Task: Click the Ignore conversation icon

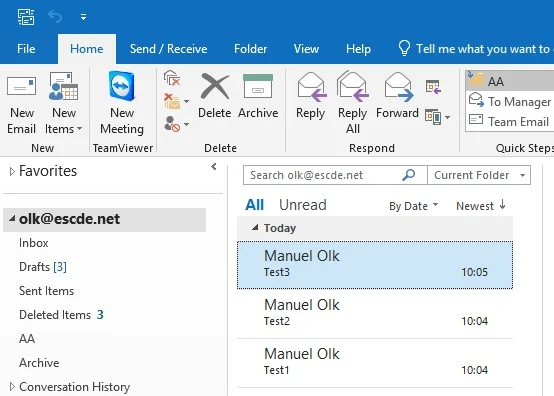Action: point(172,78)
